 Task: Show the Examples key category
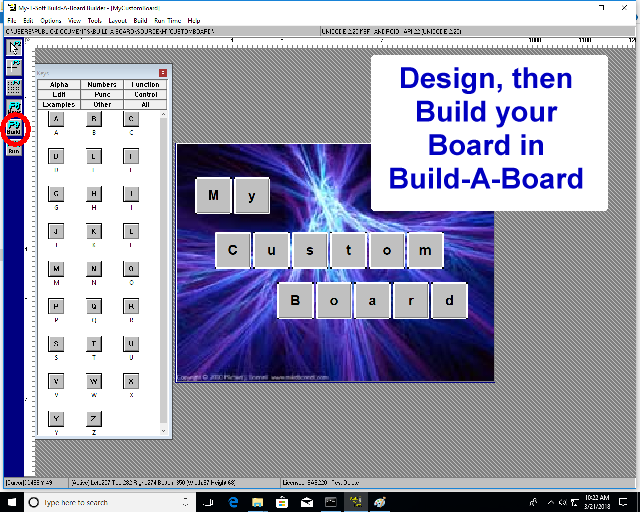point(59,104)
